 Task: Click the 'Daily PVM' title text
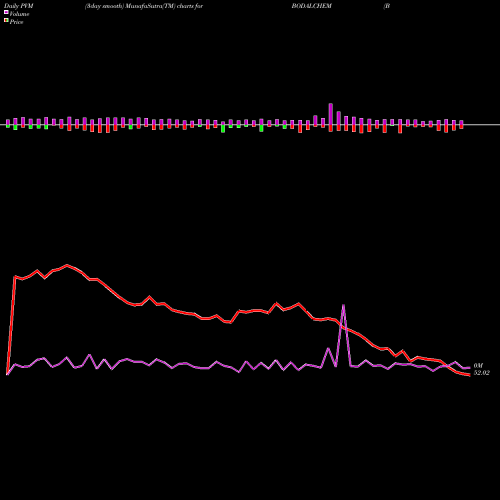click(19, 6)
